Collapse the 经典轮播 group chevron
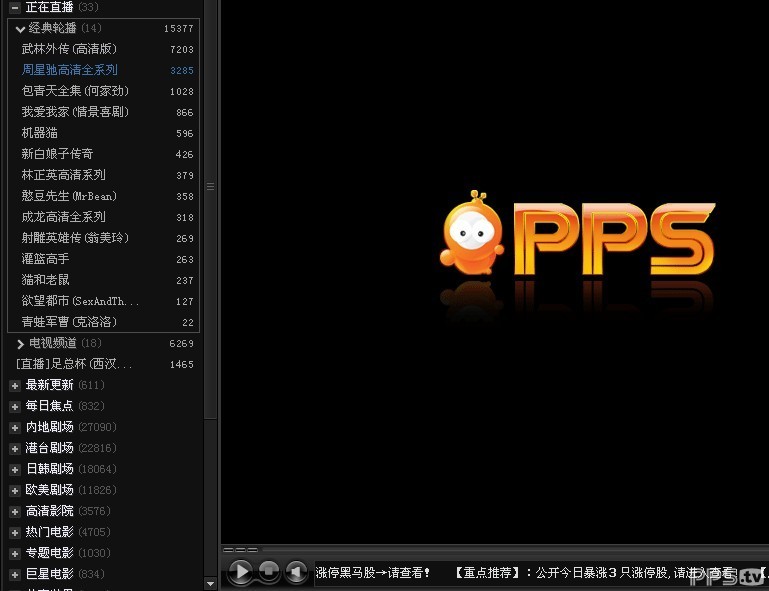Viewport: 769px width, 591px height. click(x=20, y=29)
